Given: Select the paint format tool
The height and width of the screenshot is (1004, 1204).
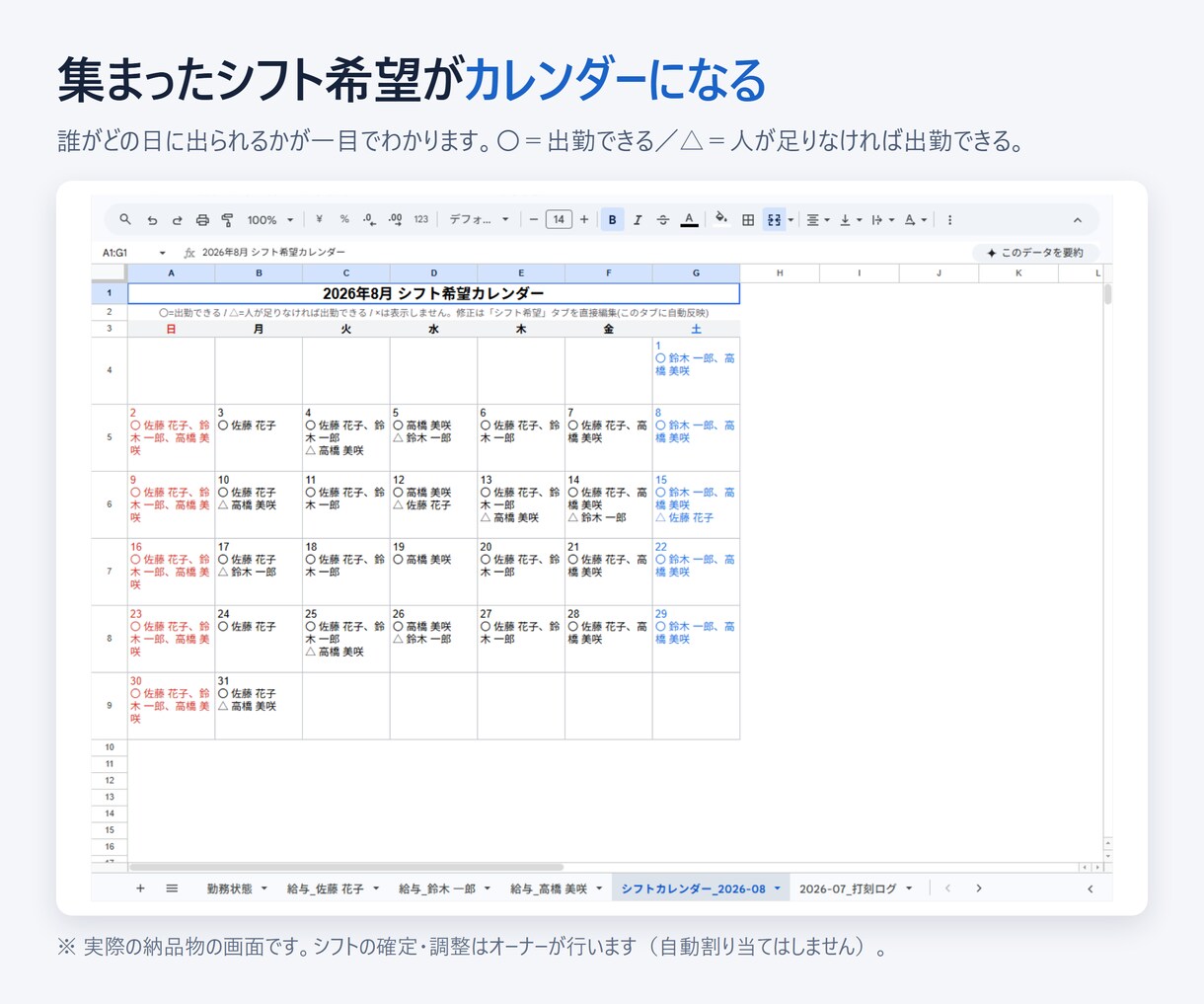Looking at the screenshot, I should pos(228,220).
